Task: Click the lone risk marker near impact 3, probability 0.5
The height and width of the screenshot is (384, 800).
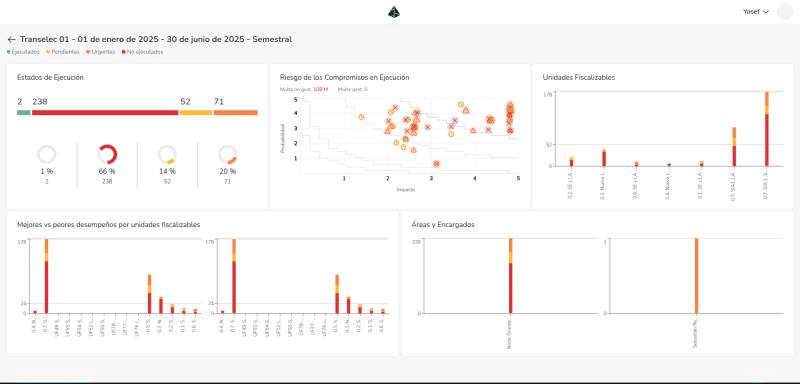Action: coord(436,164)
